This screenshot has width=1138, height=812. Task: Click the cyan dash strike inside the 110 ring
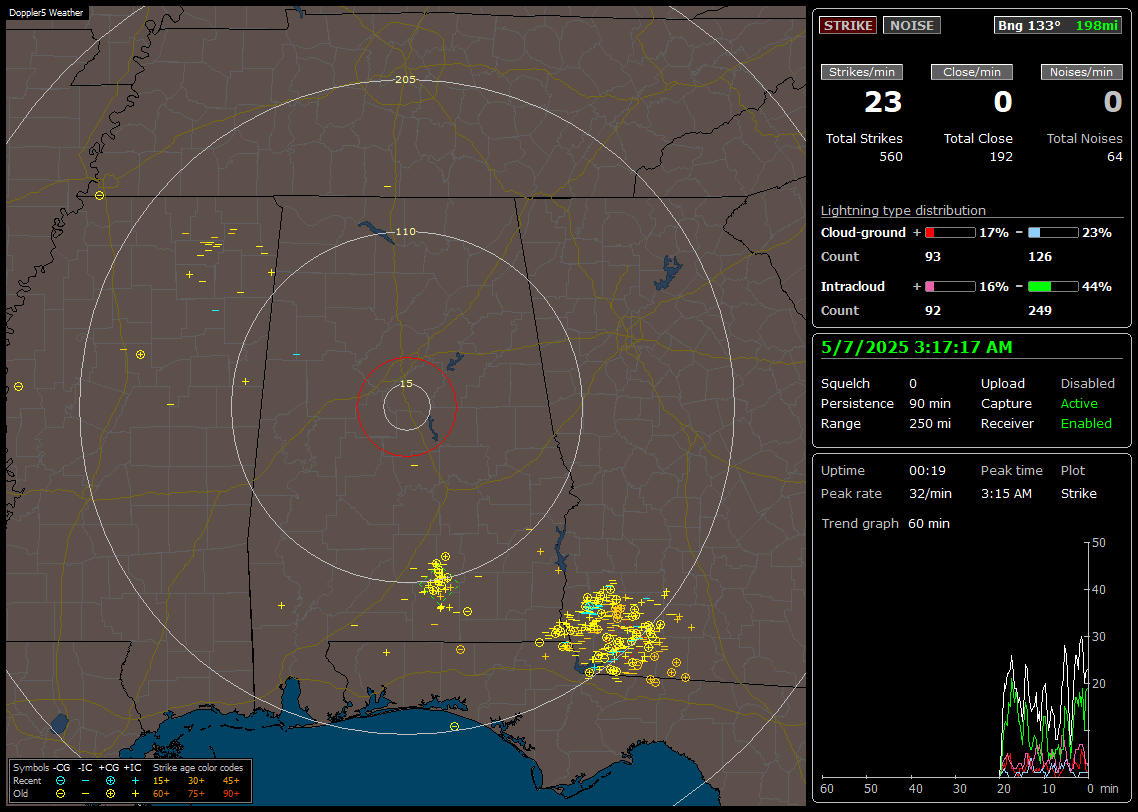296,354
